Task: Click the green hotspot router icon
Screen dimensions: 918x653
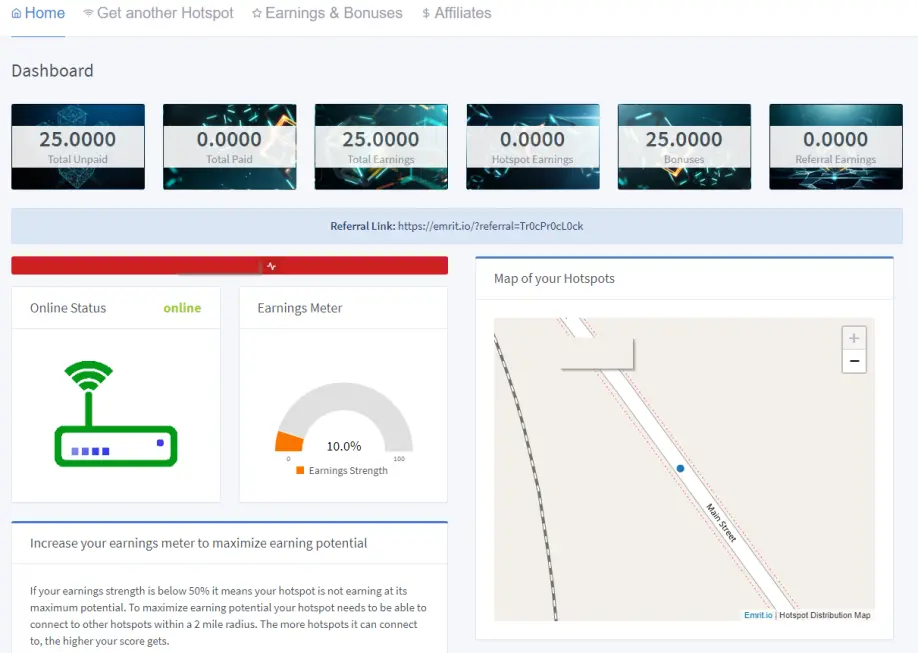Action: (x=116, y=413)
